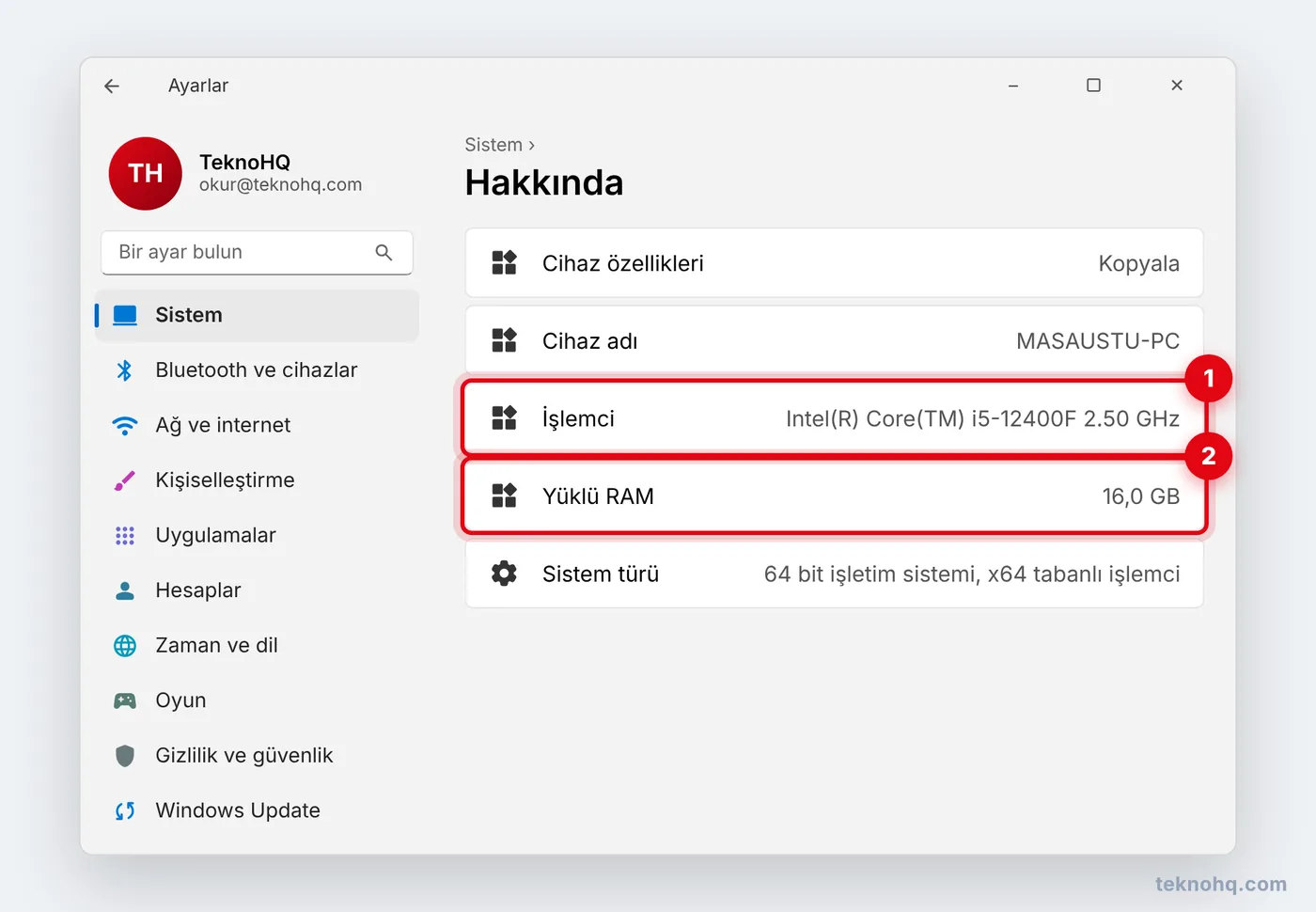Viewport: 1316px width, 912px height.
Task: Click the Gizlilik ve güvenlik shield icon
Action: 125,756
